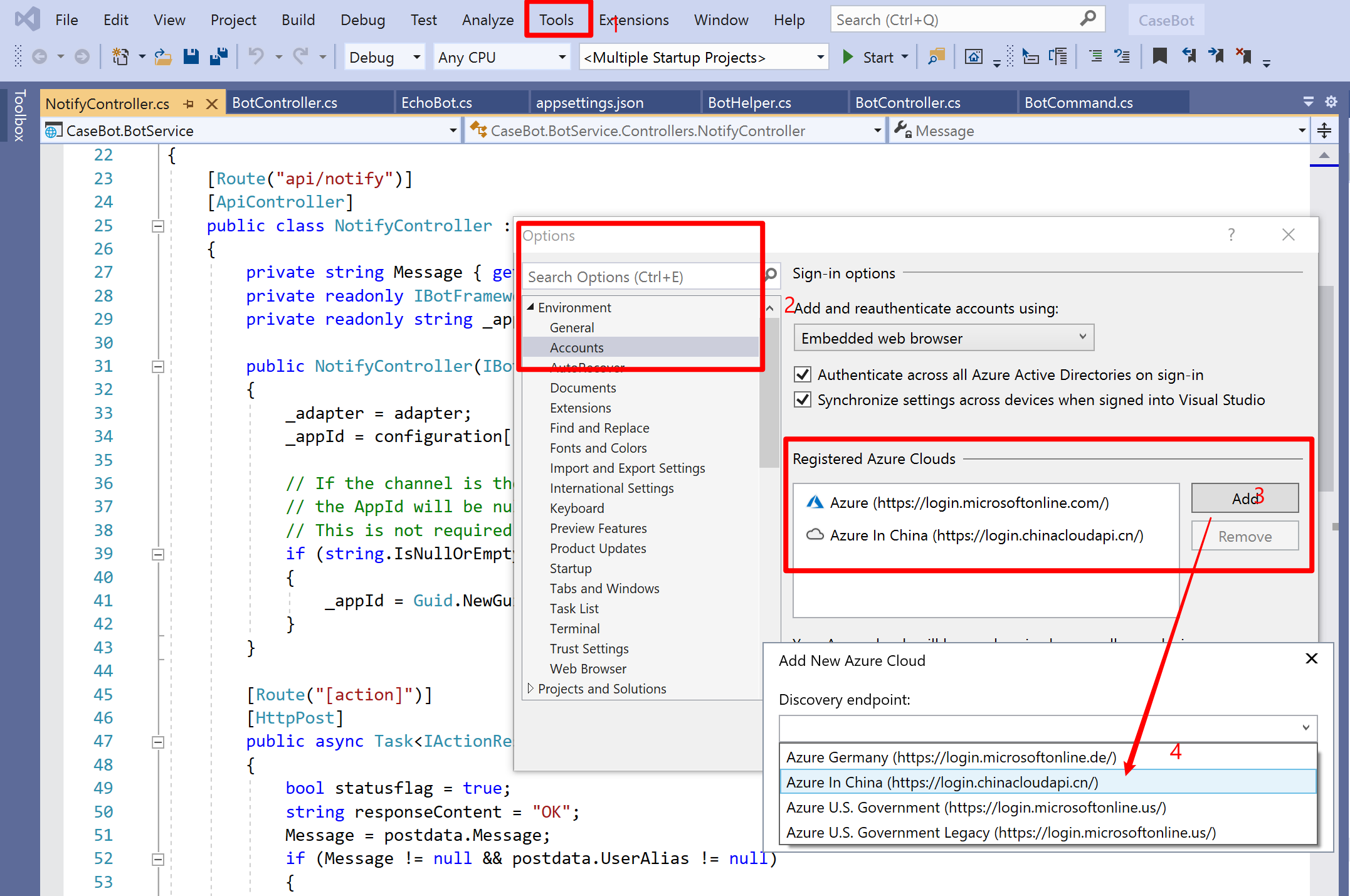This screenshot has width=1350, height=896.
Task: Uncheck Synchronize settings across devices
Action: point(802,400)
